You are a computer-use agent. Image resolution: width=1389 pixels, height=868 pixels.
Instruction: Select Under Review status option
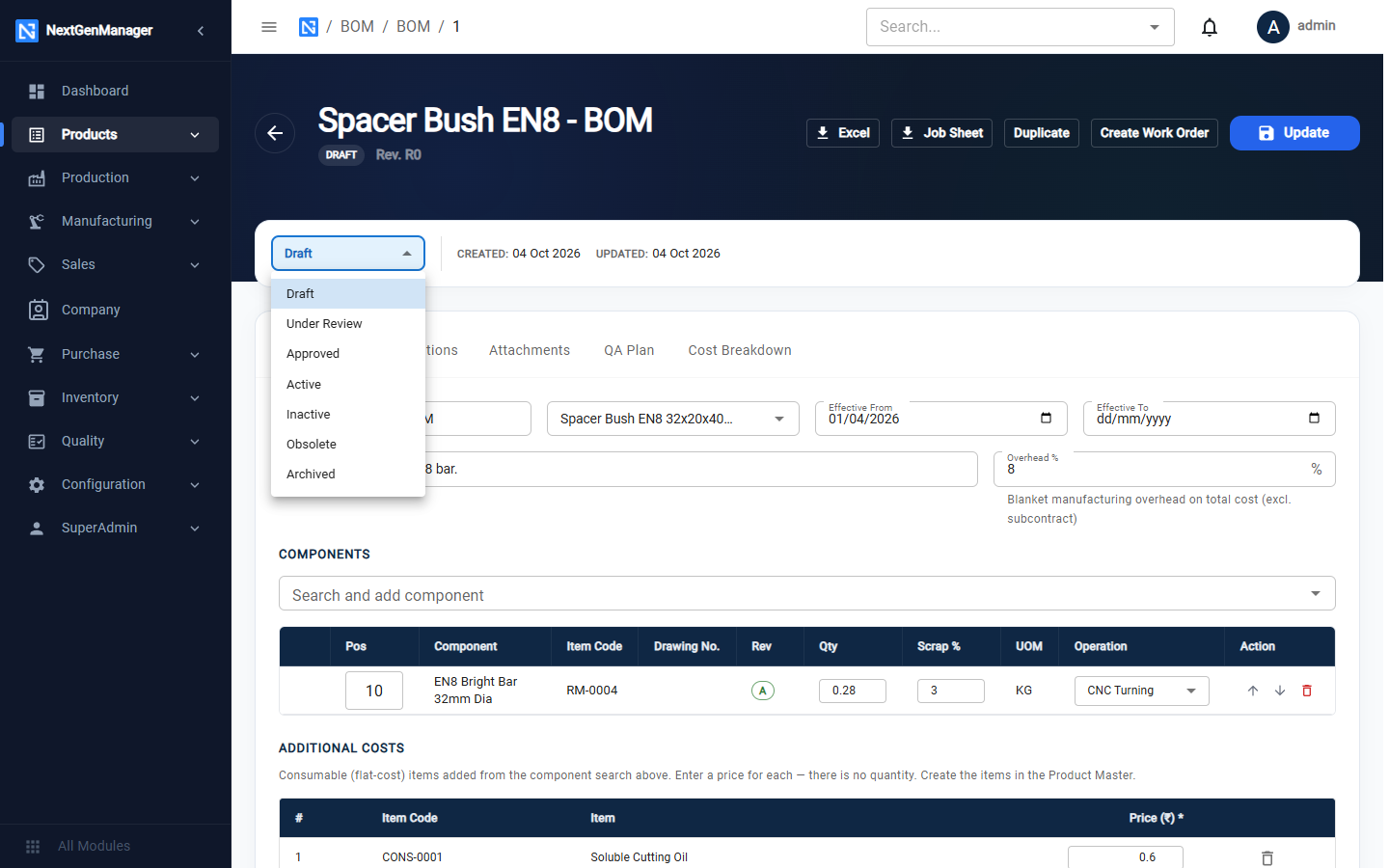click(x=348, y=324)
